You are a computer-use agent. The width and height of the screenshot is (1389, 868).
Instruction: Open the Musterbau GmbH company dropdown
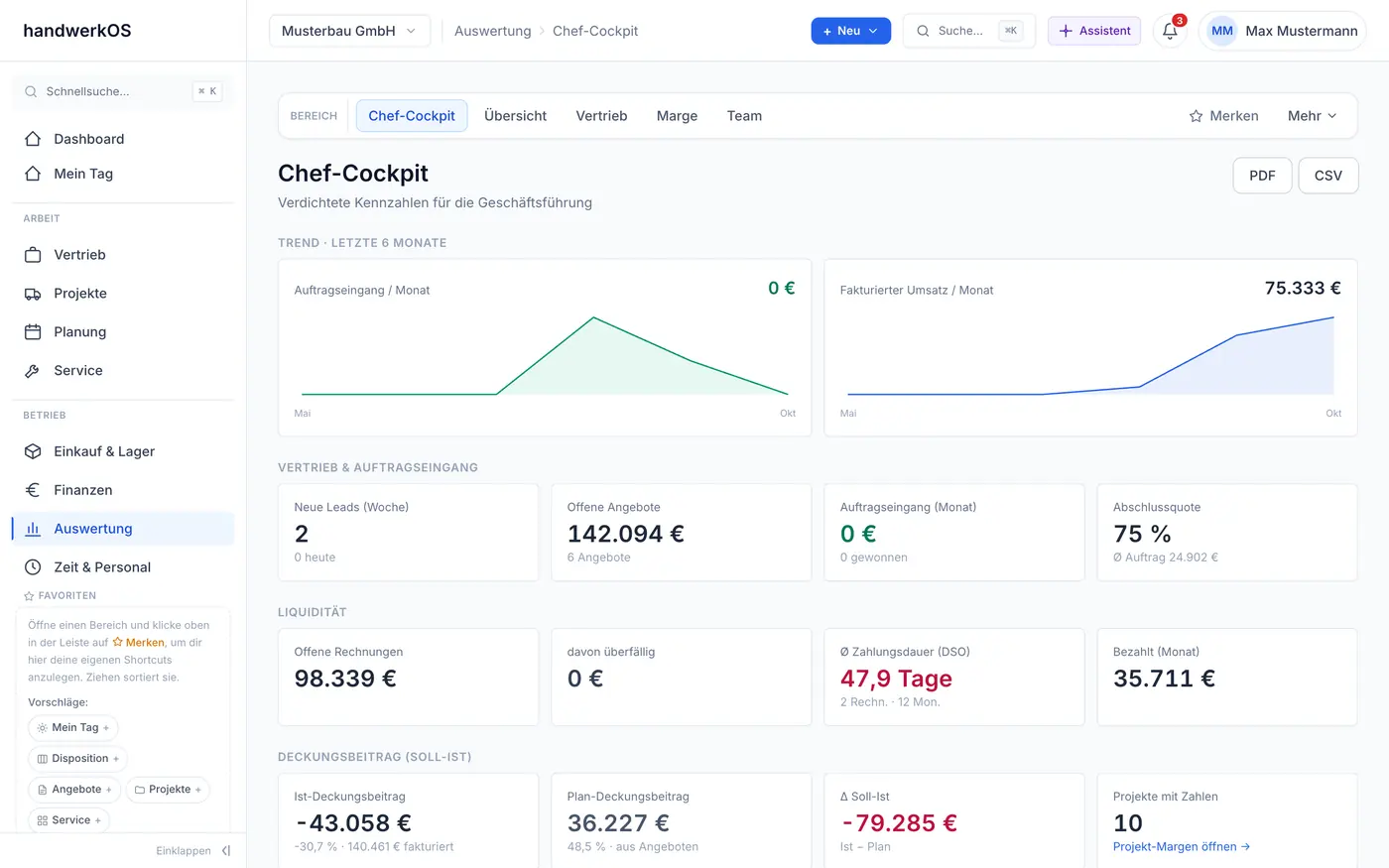[x=349, y=31]
